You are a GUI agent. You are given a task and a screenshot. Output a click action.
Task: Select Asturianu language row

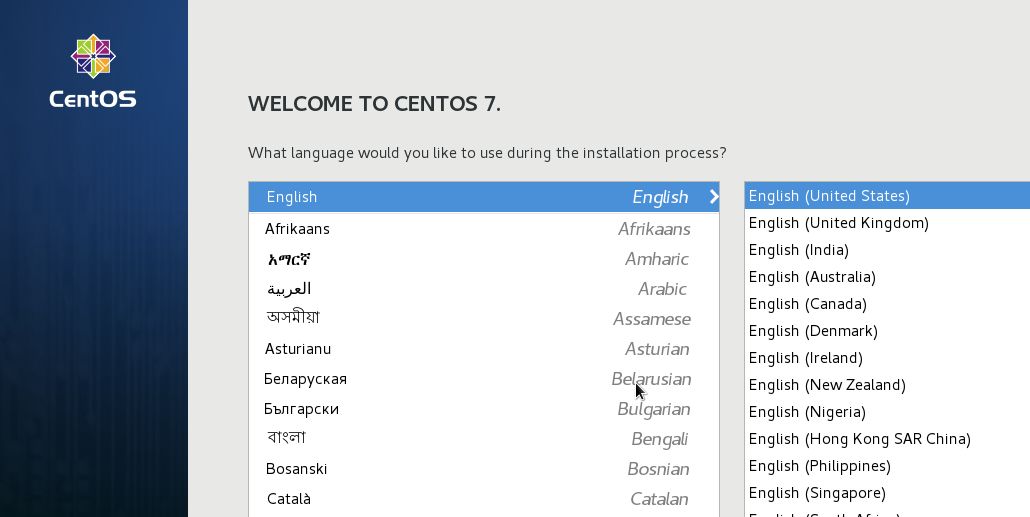click(484, 349)
